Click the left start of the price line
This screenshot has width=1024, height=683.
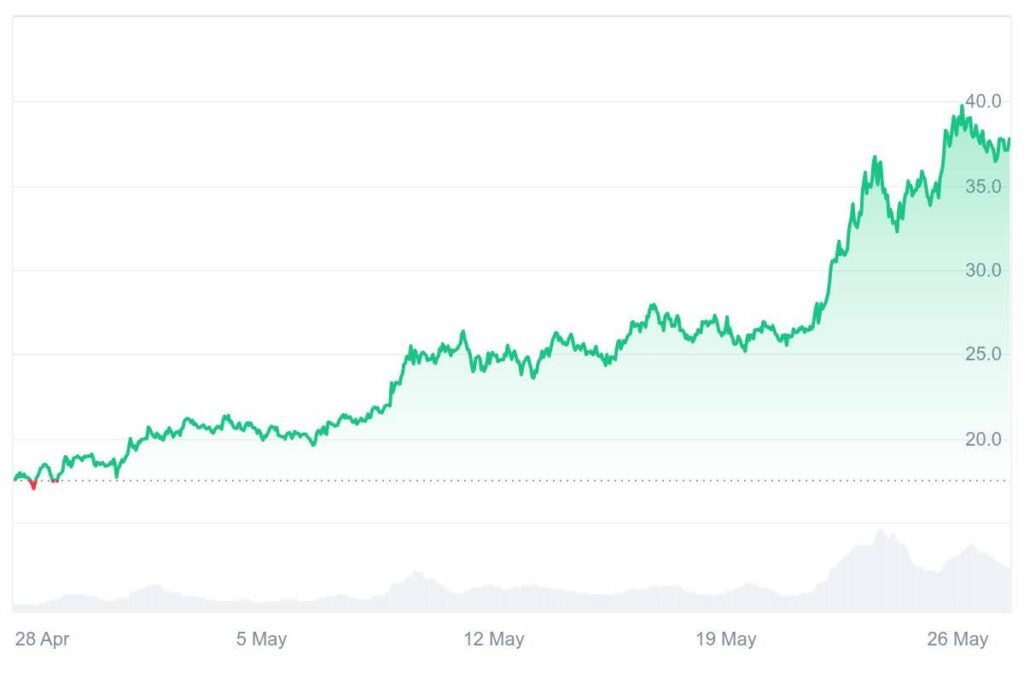(x=15, y=479)
